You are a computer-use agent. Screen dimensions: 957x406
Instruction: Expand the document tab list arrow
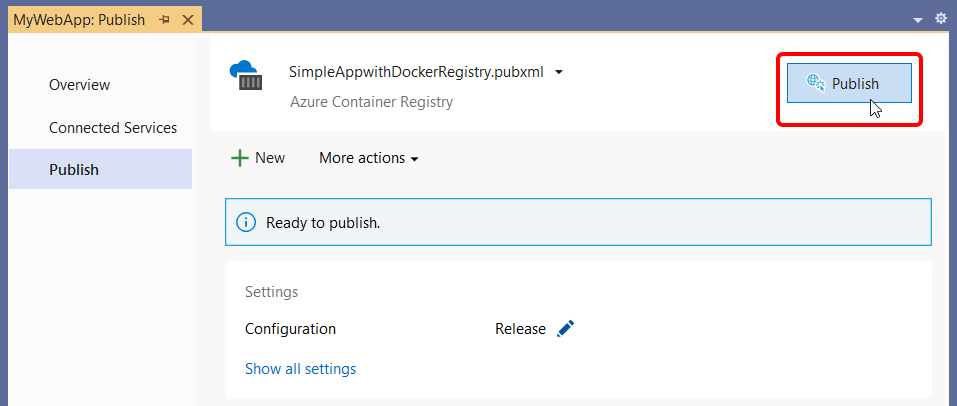coord(918,20)
